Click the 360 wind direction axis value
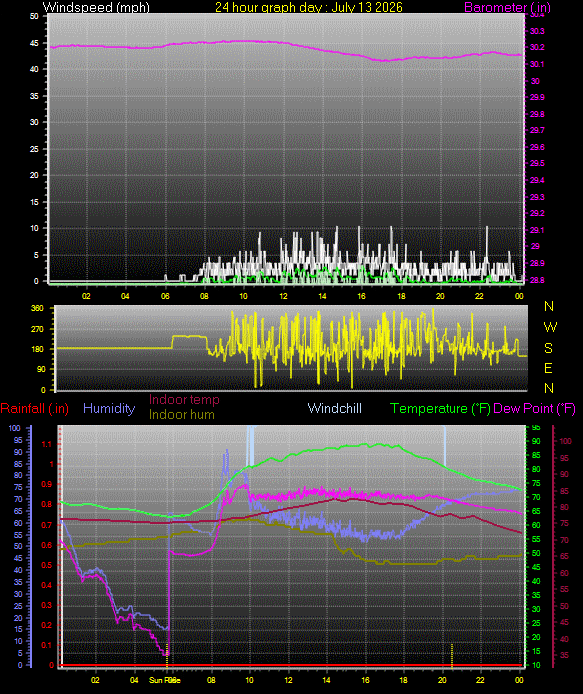This screenshot has width=583, height=694. click(38, 308)
